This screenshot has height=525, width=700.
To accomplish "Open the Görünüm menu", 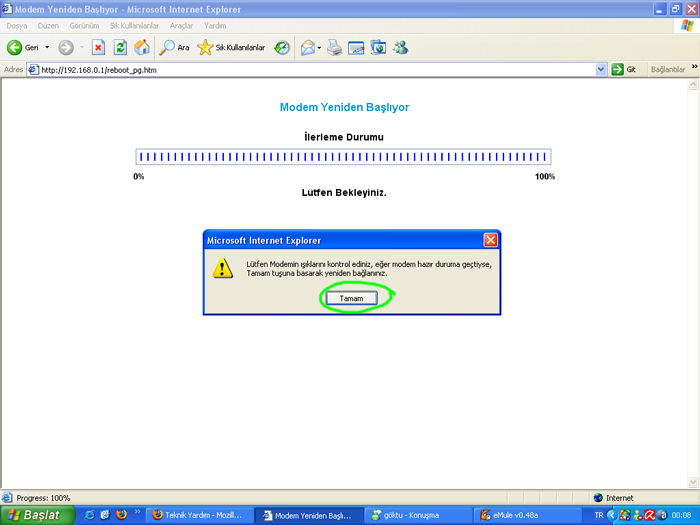I will pos(84,26).
